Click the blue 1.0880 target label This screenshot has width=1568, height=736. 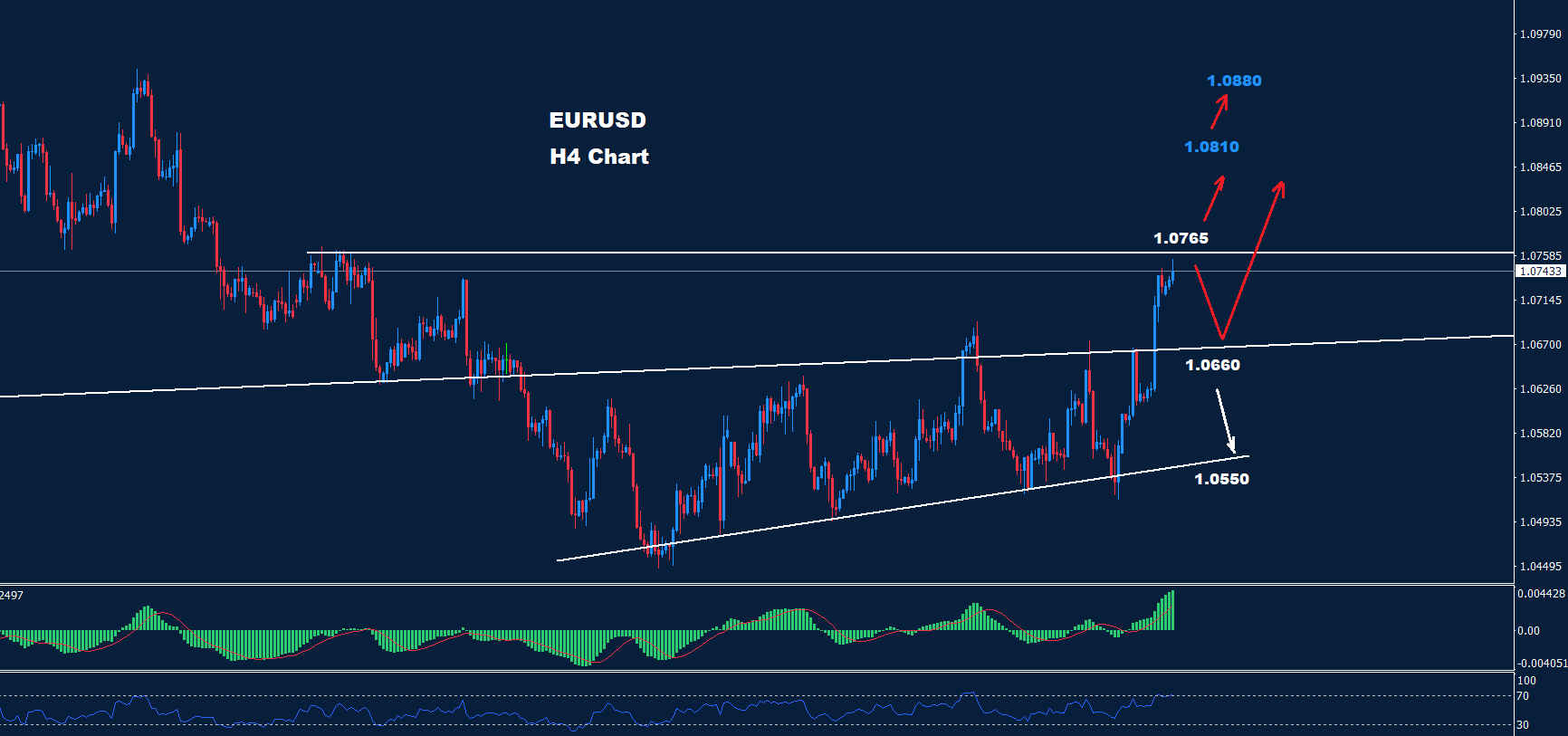pyautogui.click(x=1233, y=81)
